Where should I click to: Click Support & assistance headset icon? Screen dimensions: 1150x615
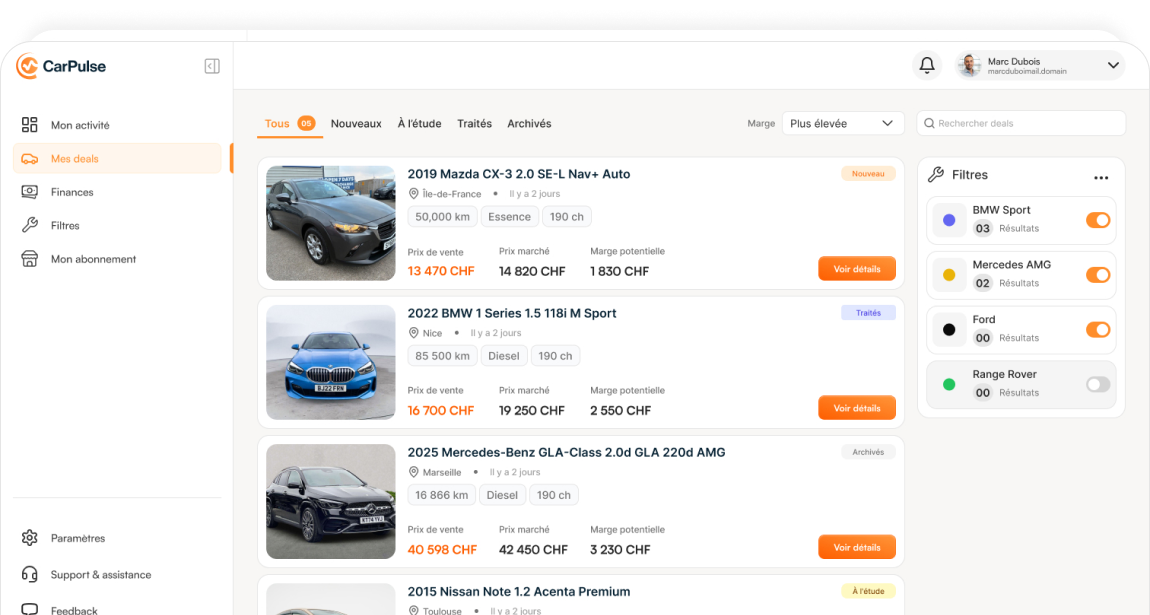pos(29,575)
